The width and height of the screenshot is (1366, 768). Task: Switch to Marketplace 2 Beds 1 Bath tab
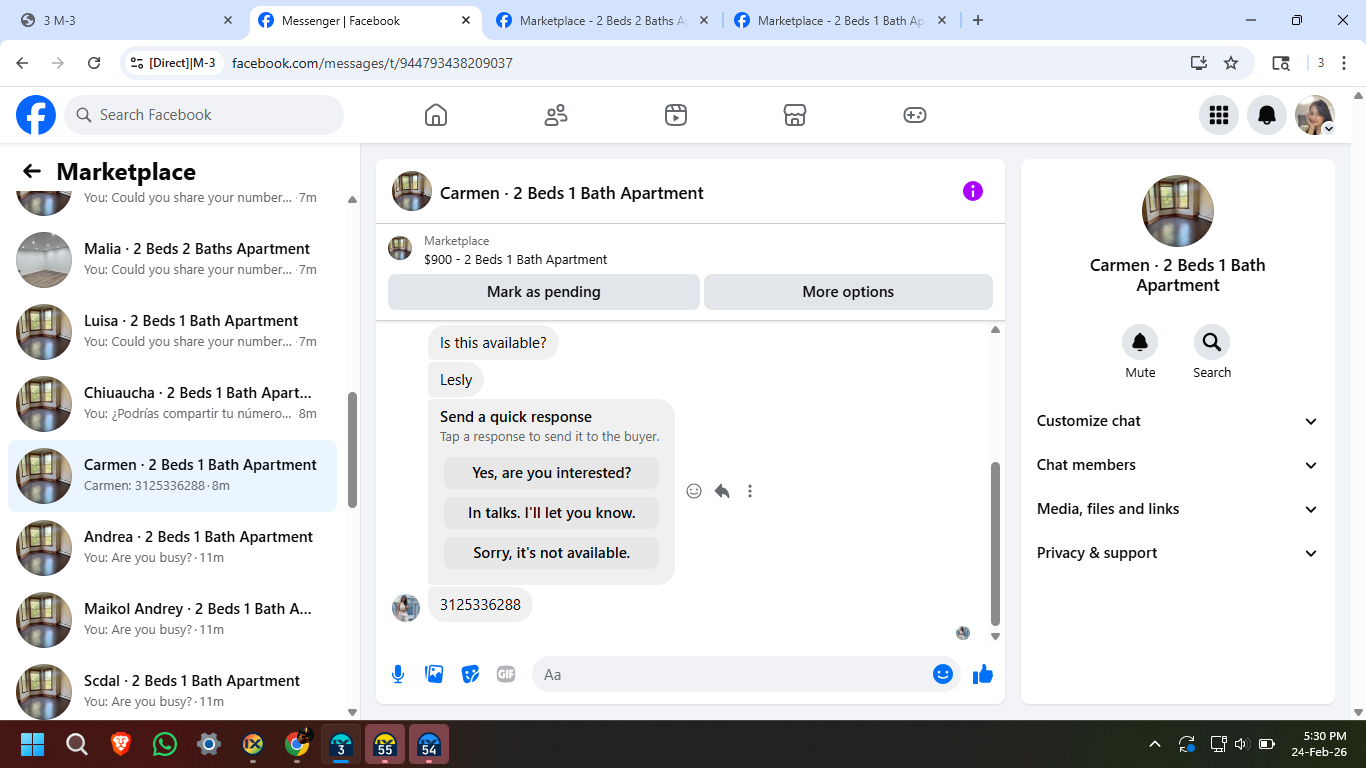coord(840,20)
